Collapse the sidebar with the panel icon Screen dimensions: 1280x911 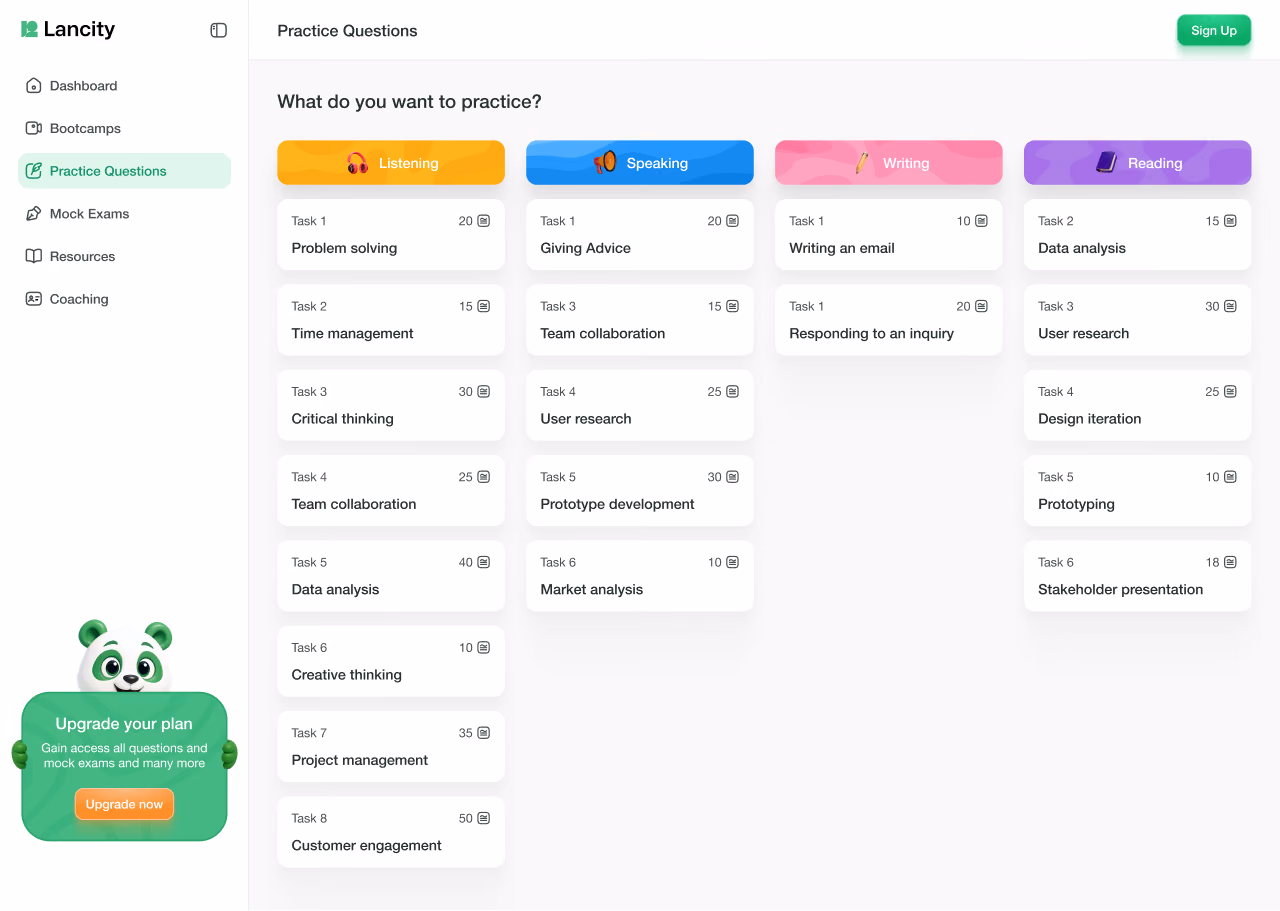(218, 30)
